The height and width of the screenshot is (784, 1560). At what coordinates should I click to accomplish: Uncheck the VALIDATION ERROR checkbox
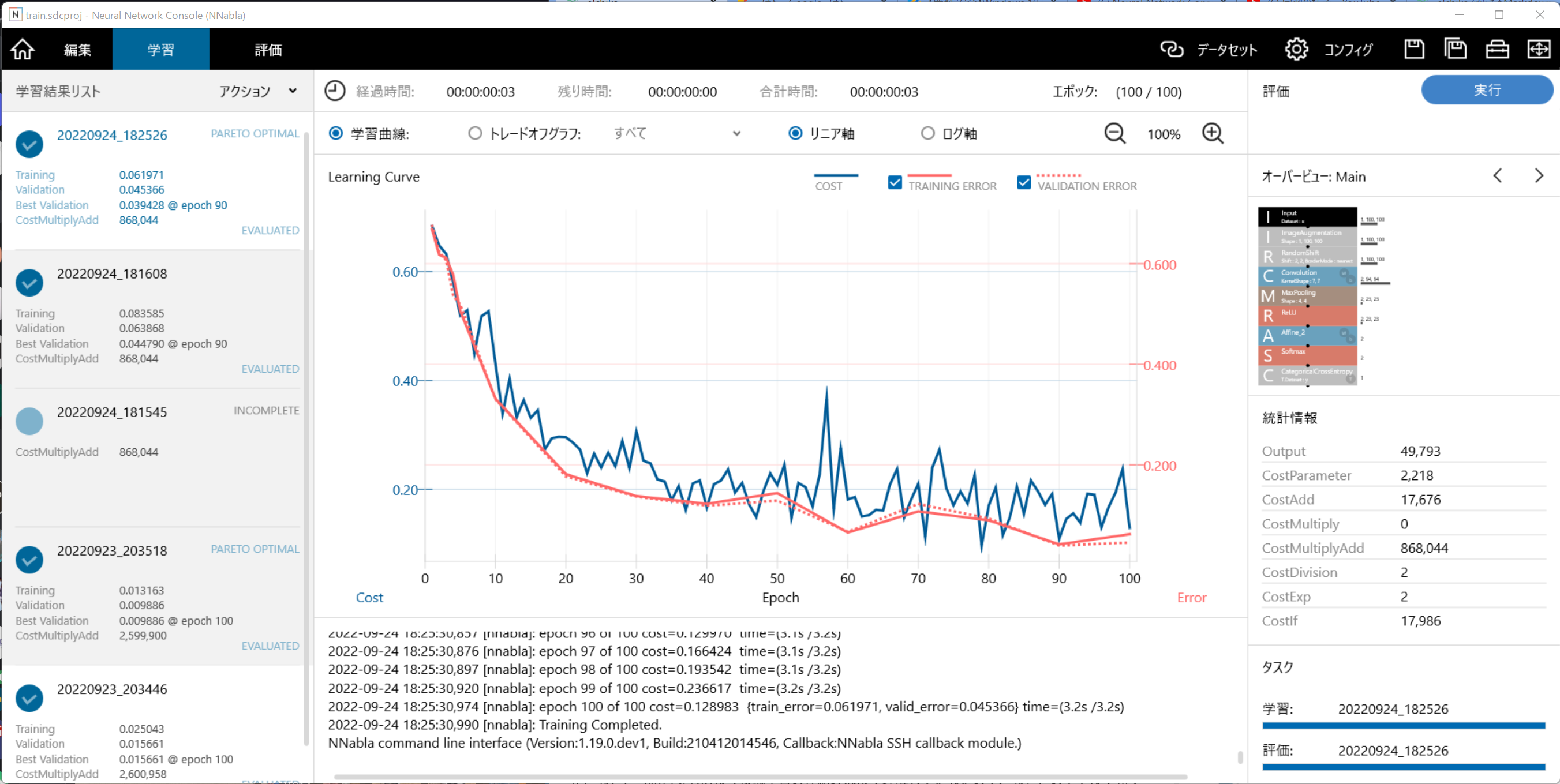tap(1023, 182)
